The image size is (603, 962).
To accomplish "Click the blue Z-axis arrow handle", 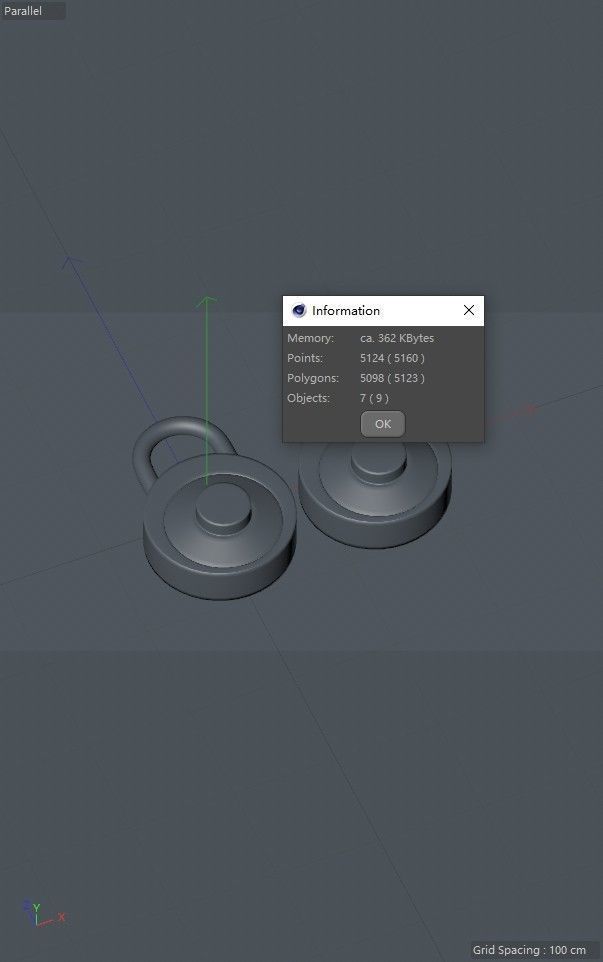I will [x=73, y=263].
